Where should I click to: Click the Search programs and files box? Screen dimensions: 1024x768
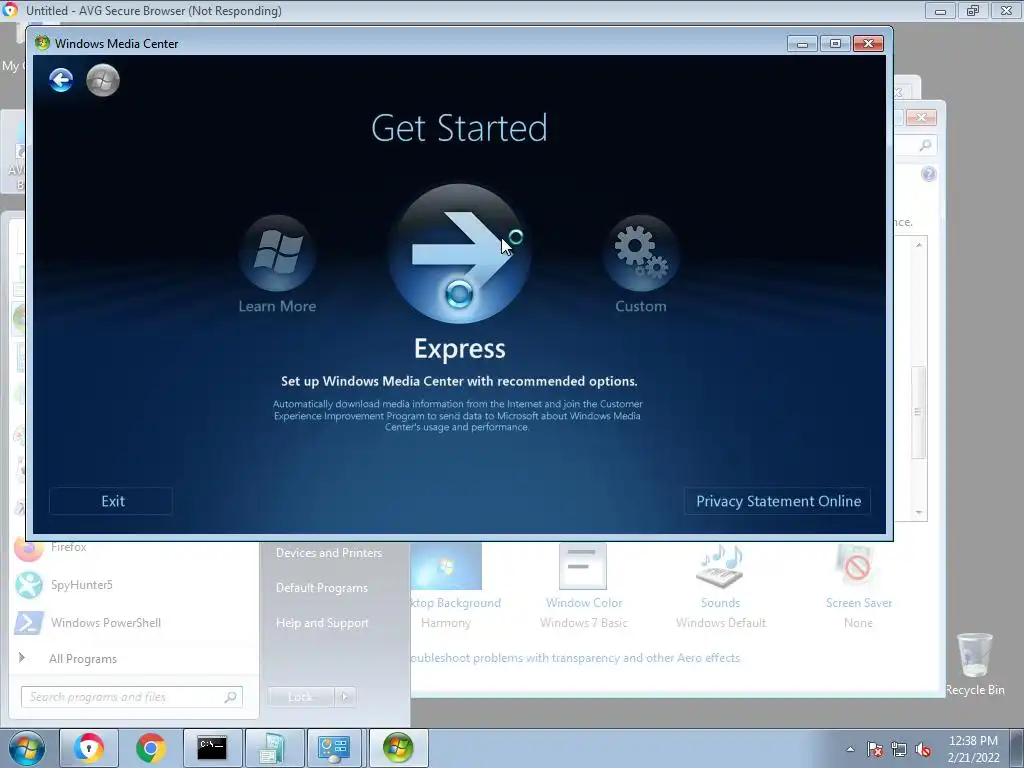132,697
